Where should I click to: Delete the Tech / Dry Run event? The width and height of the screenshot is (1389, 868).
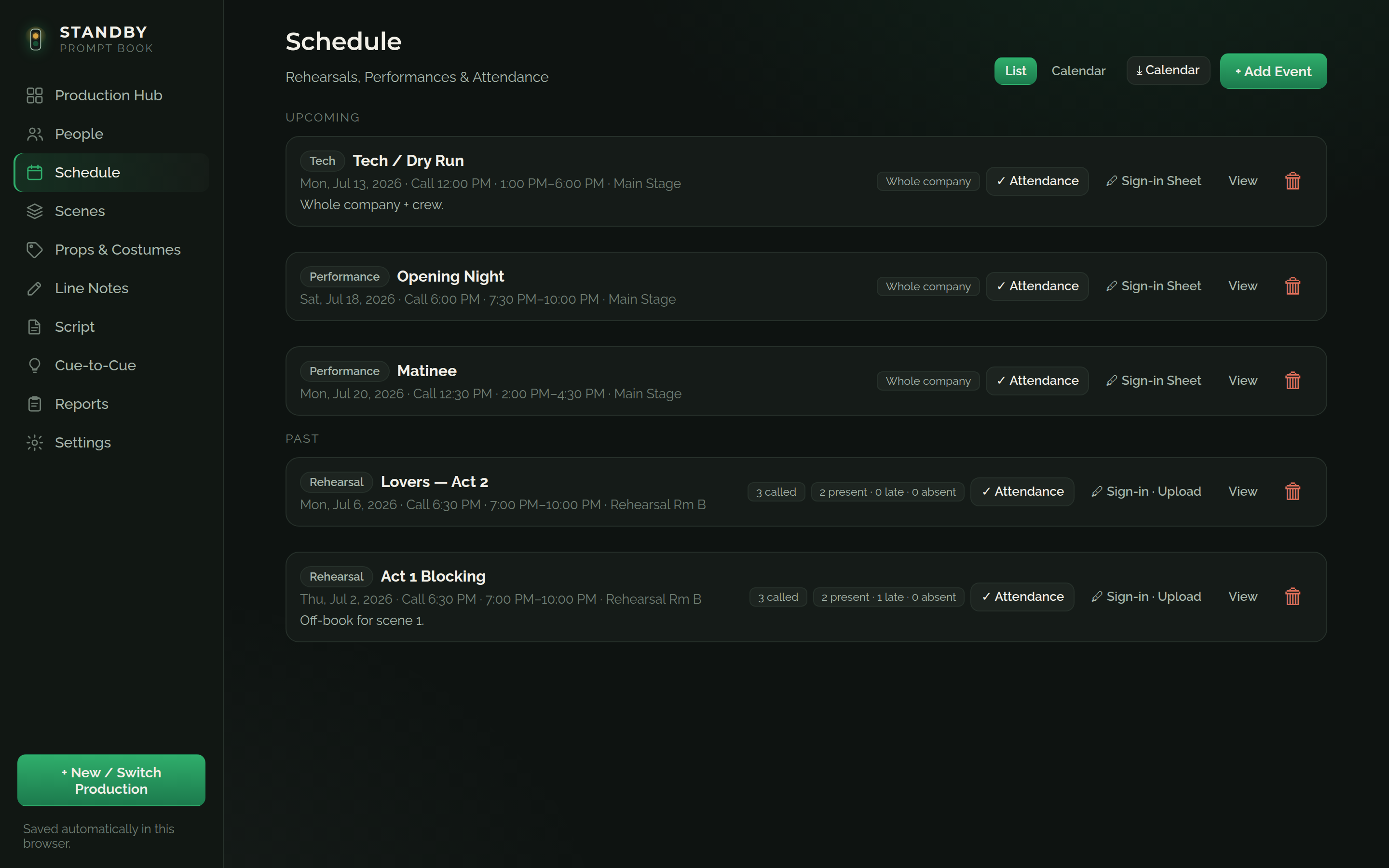point(1293,181)
